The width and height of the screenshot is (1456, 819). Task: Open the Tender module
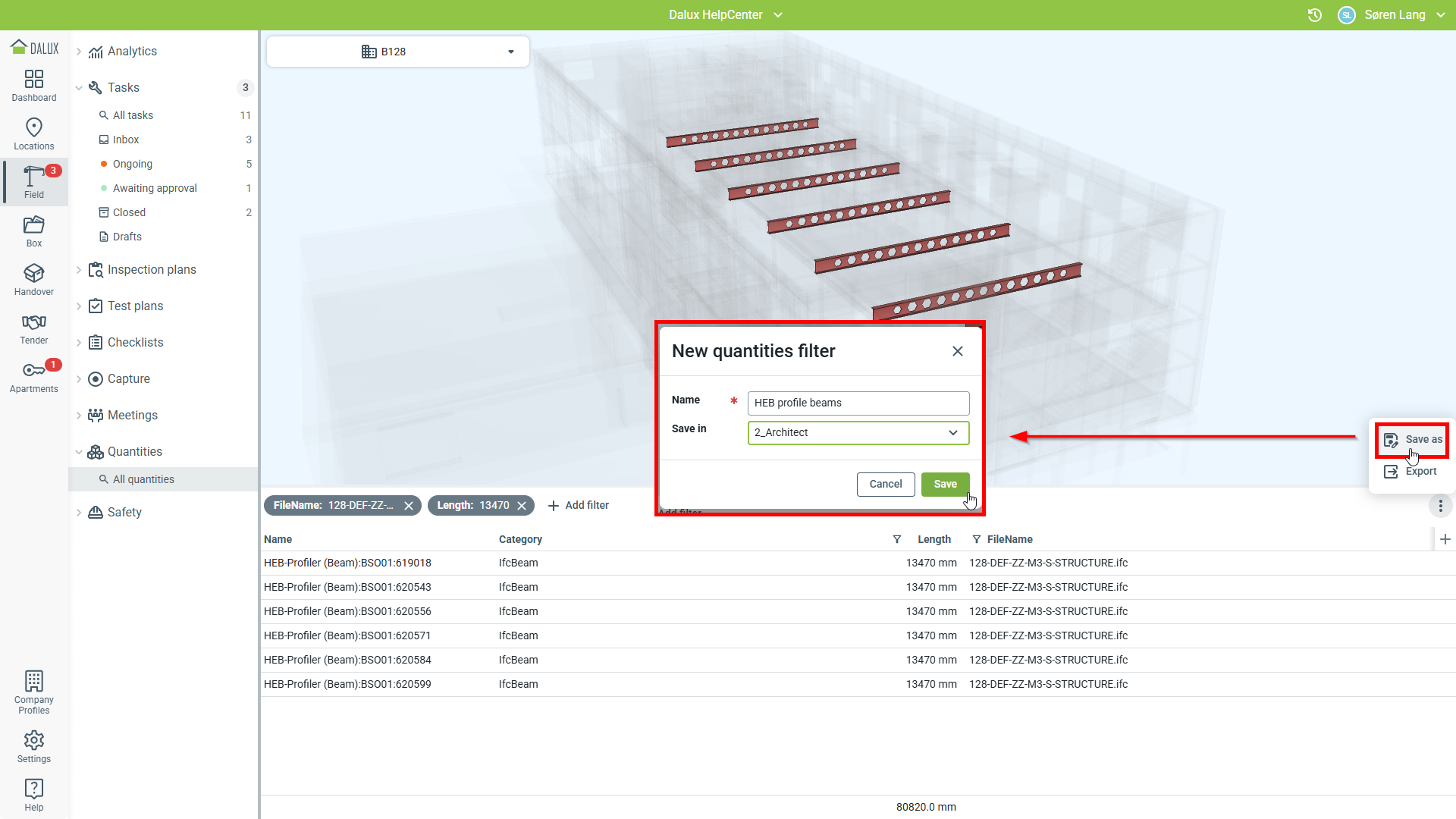34,328
